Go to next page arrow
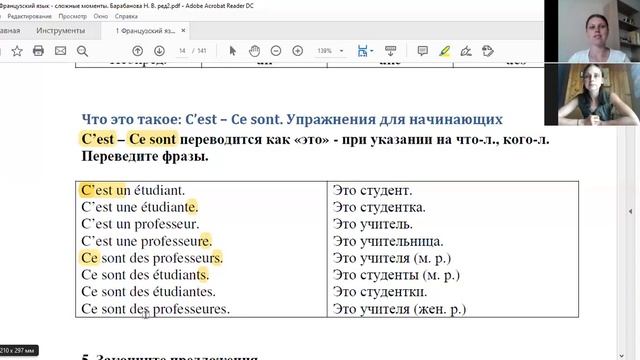The height and width of the screenshot is (360, 640). (x=159, y=51)
